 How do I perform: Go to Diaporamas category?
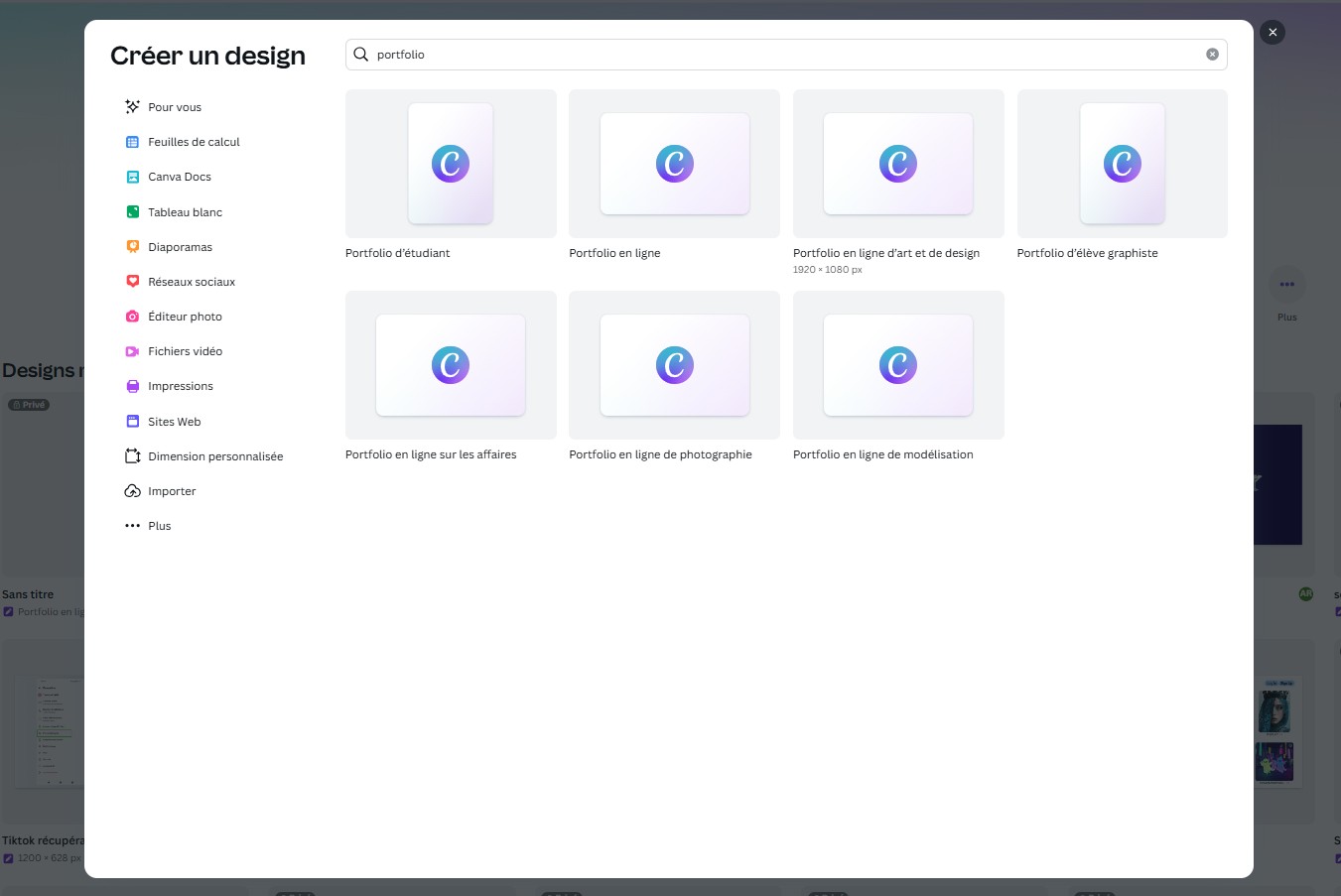[180, 247]
